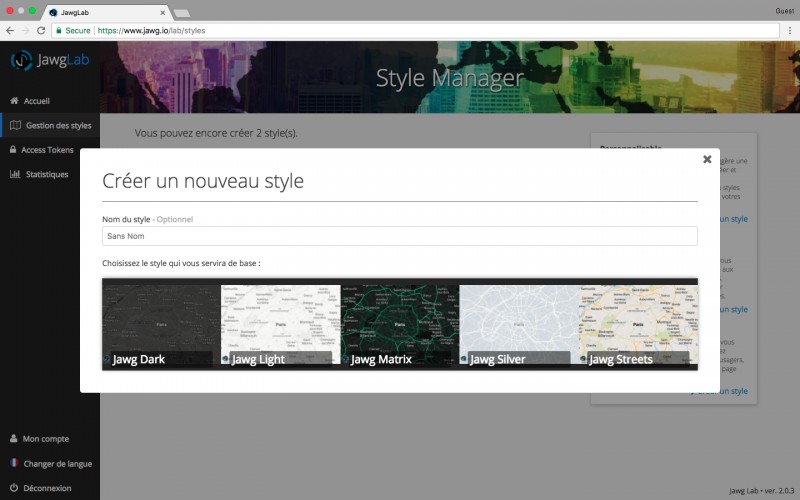Pick the Jawg Silver base style thumbnail

click(x=519, y=324)
